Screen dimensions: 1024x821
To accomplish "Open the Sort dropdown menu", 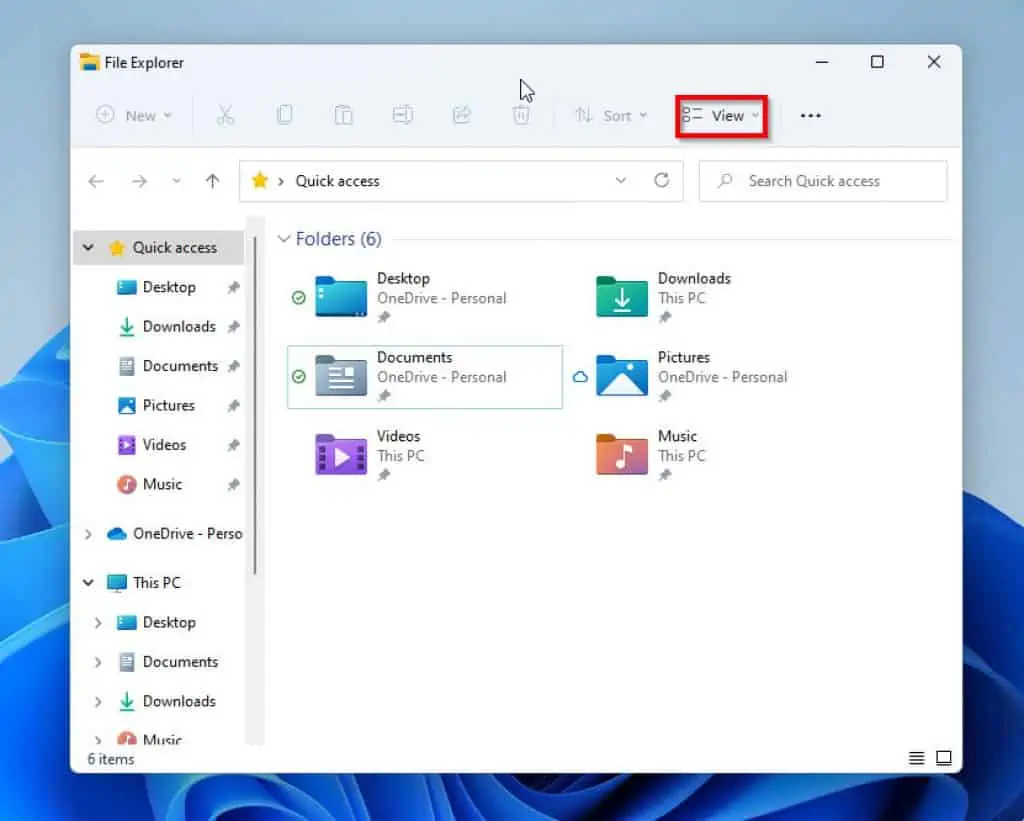I will pos(611,116).
